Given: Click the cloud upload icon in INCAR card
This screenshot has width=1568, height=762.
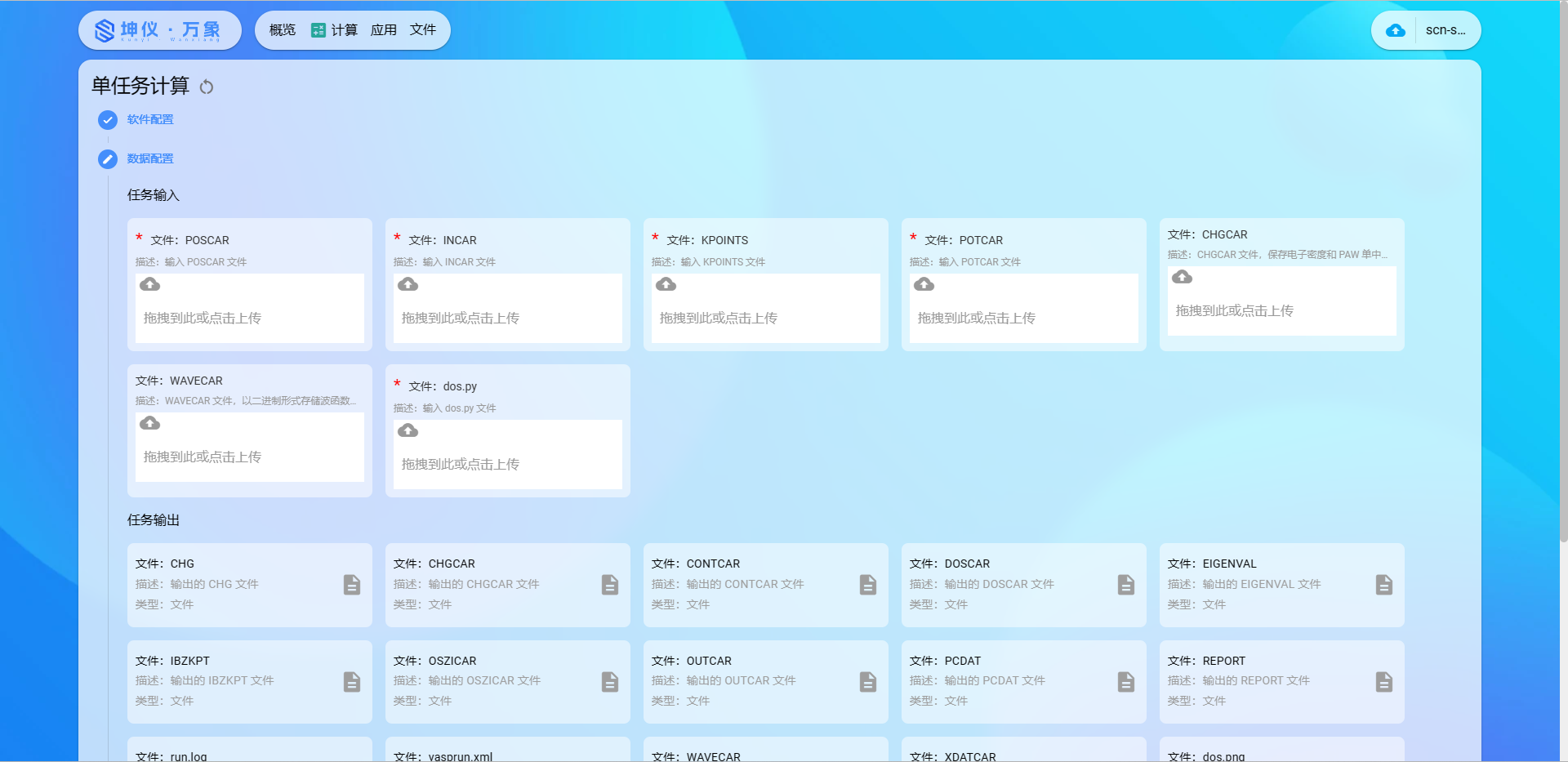Looking at the screenshot, I should point(408,284).
